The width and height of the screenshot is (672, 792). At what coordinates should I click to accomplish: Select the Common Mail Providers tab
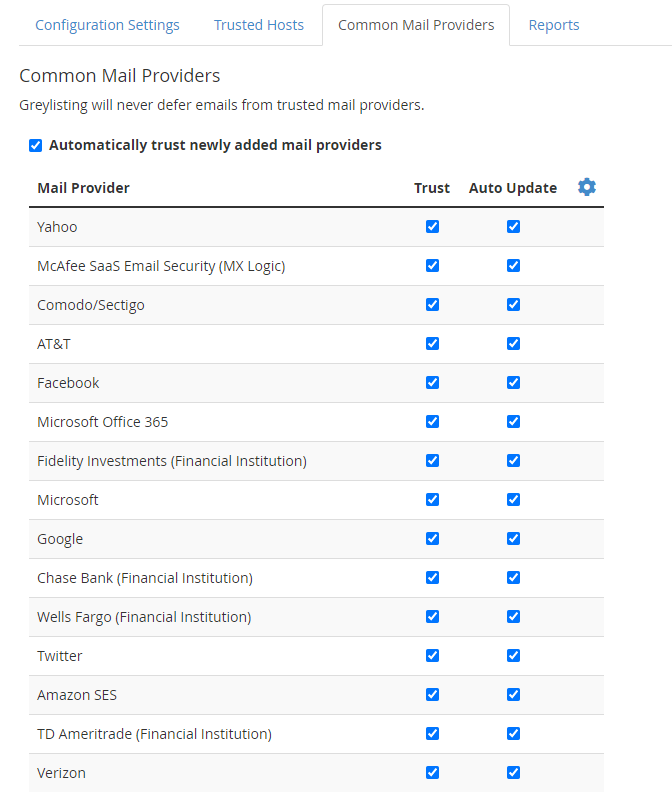click(x=416, y=25)
